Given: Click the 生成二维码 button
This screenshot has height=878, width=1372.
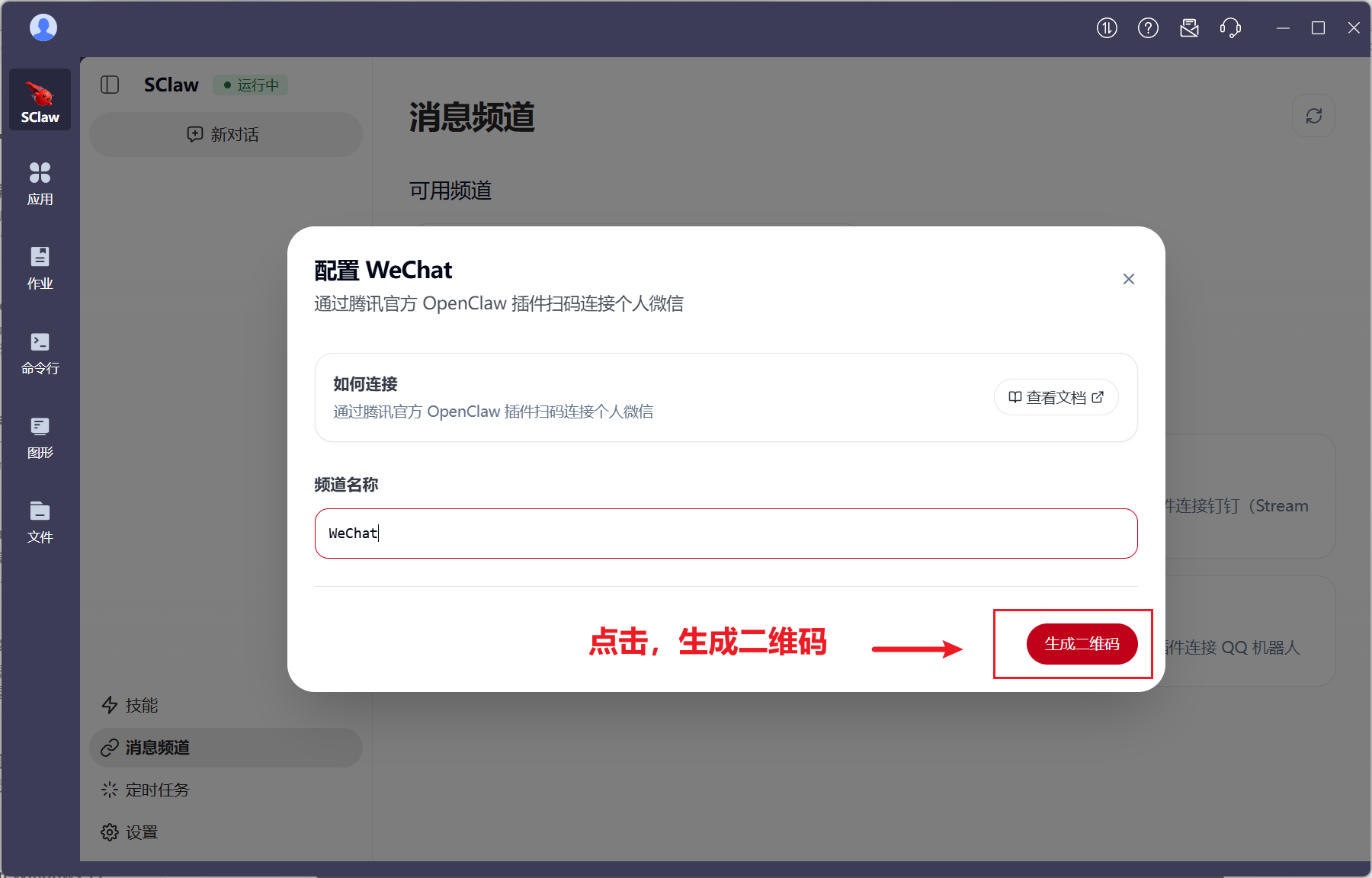Looking at the screenshot, I should point(1082,644).
